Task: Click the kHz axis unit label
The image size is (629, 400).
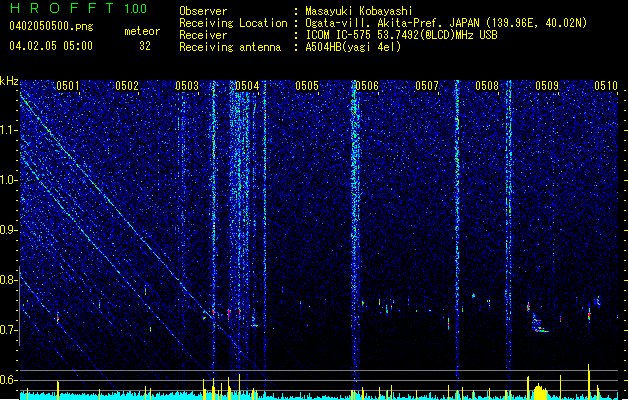Action: [x=9, y=81]
